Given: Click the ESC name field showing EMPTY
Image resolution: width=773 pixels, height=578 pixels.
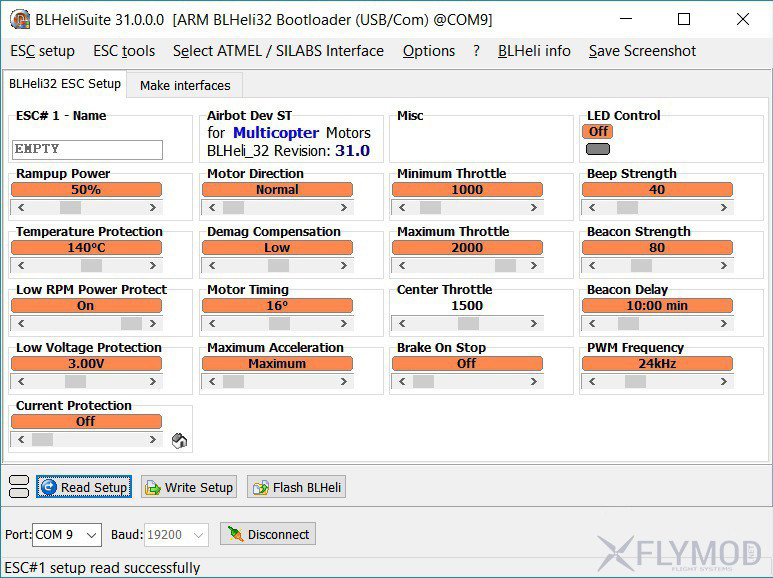Looking at the screenshot, I should click(x=87, y=149).
